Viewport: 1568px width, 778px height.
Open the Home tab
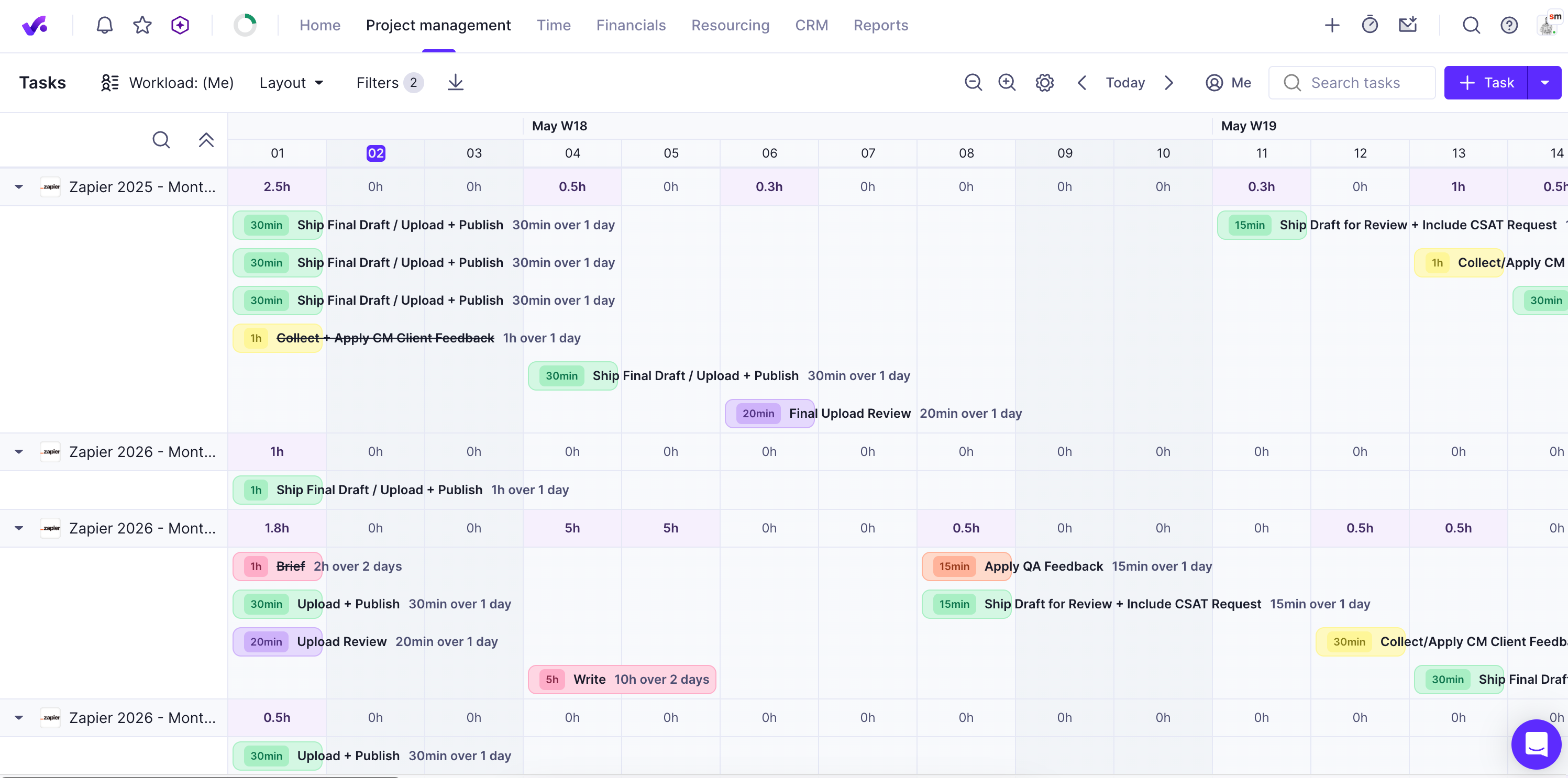pos(319,25)
